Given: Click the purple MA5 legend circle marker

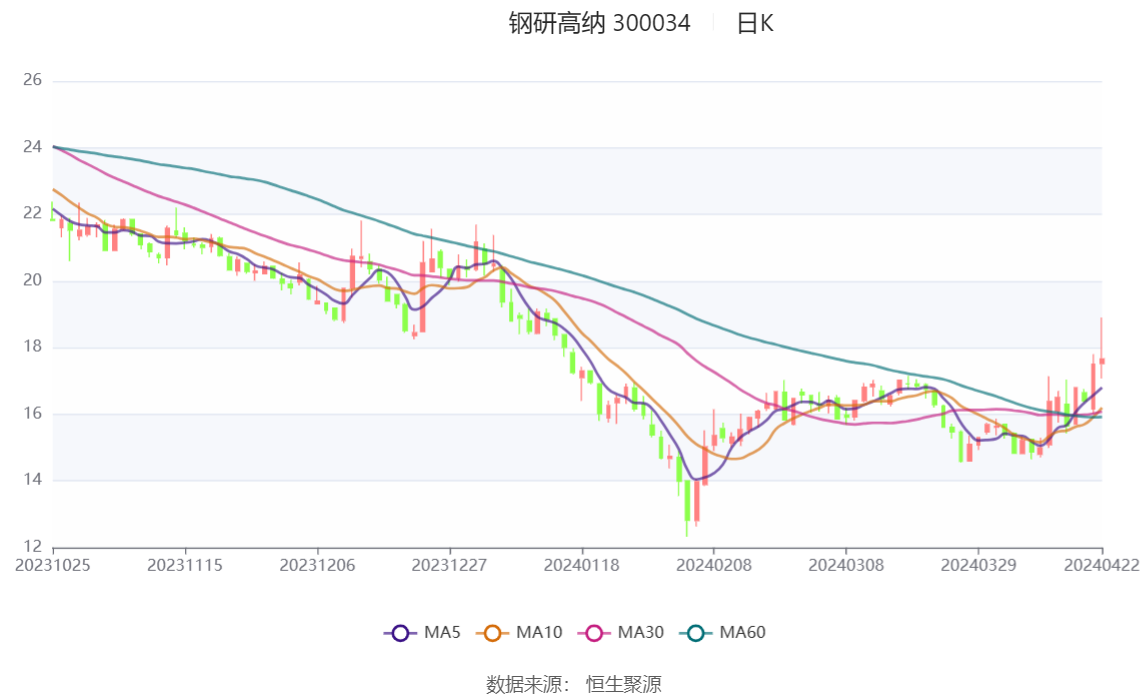Looking at the screenshot, I should tap(400, 633).
